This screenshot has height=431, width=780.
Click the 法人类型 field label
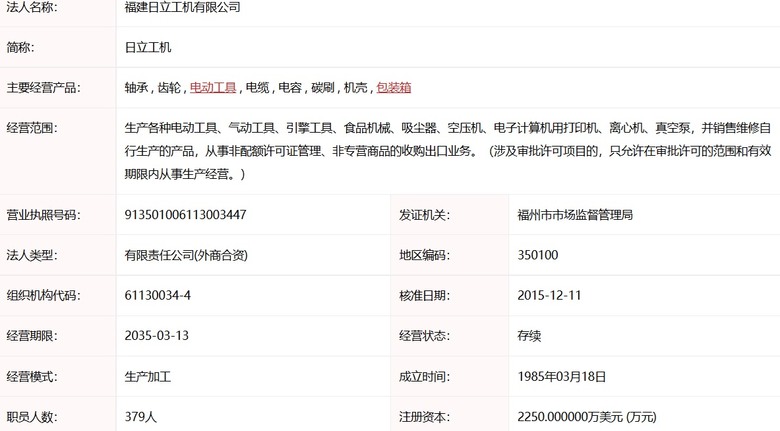click(x=32, y=255)
